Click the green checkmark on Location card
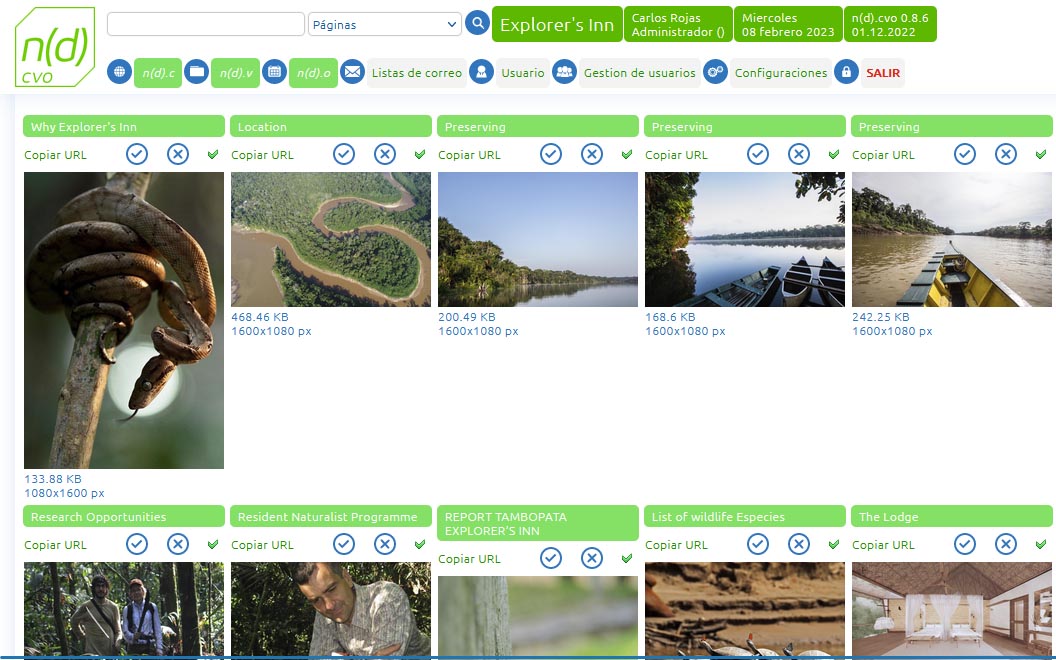Screen dimensions: 1056x660 click(420, 154)
